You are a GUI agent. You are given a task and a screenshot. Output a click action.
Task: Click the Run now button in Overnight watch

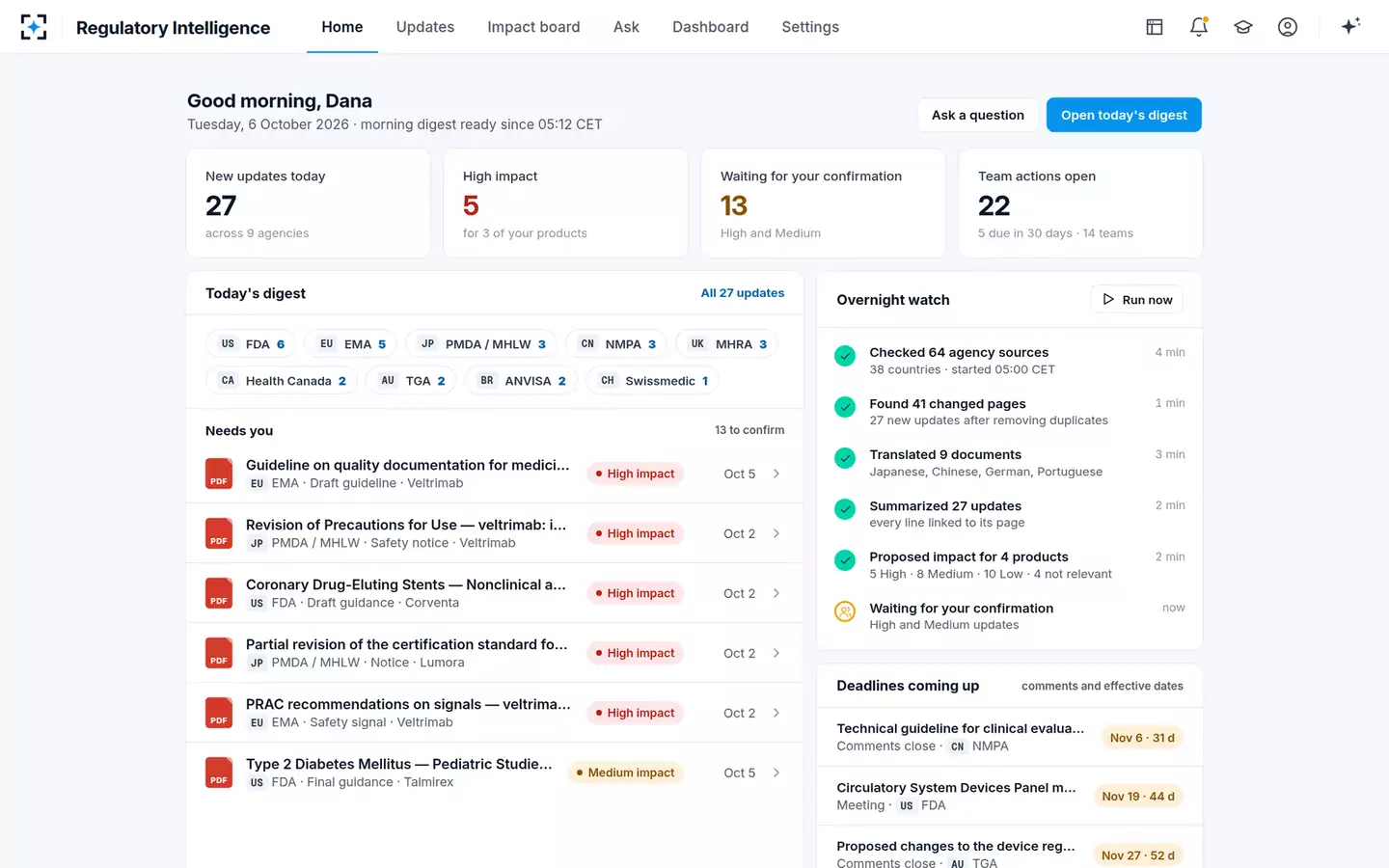(x=1137, y=300)
